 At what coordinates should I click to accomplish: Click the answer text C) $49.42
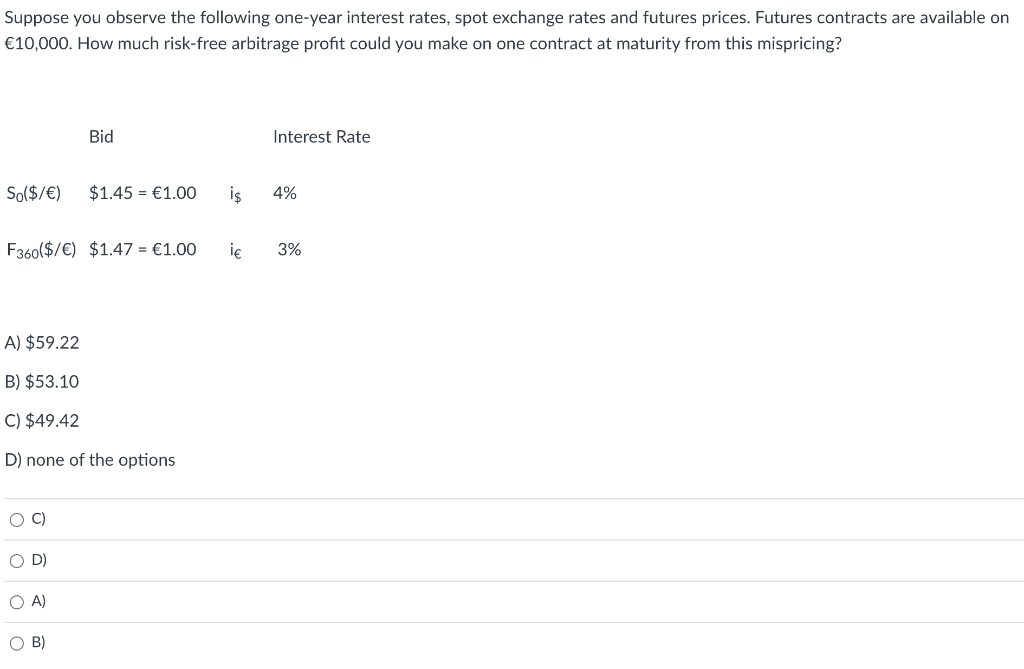[42, 421]
